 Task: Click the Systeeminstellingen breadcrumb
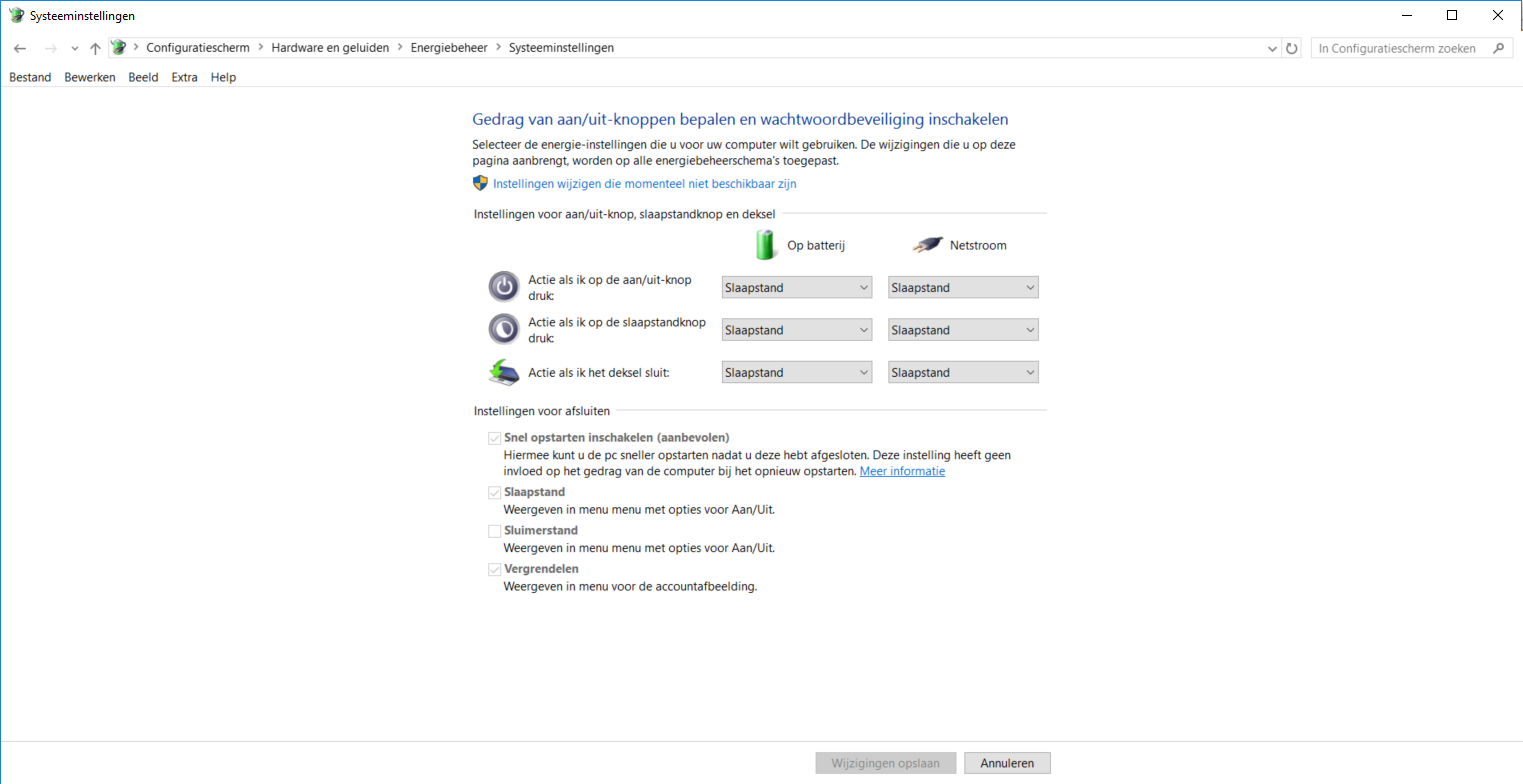coord(561,48)
